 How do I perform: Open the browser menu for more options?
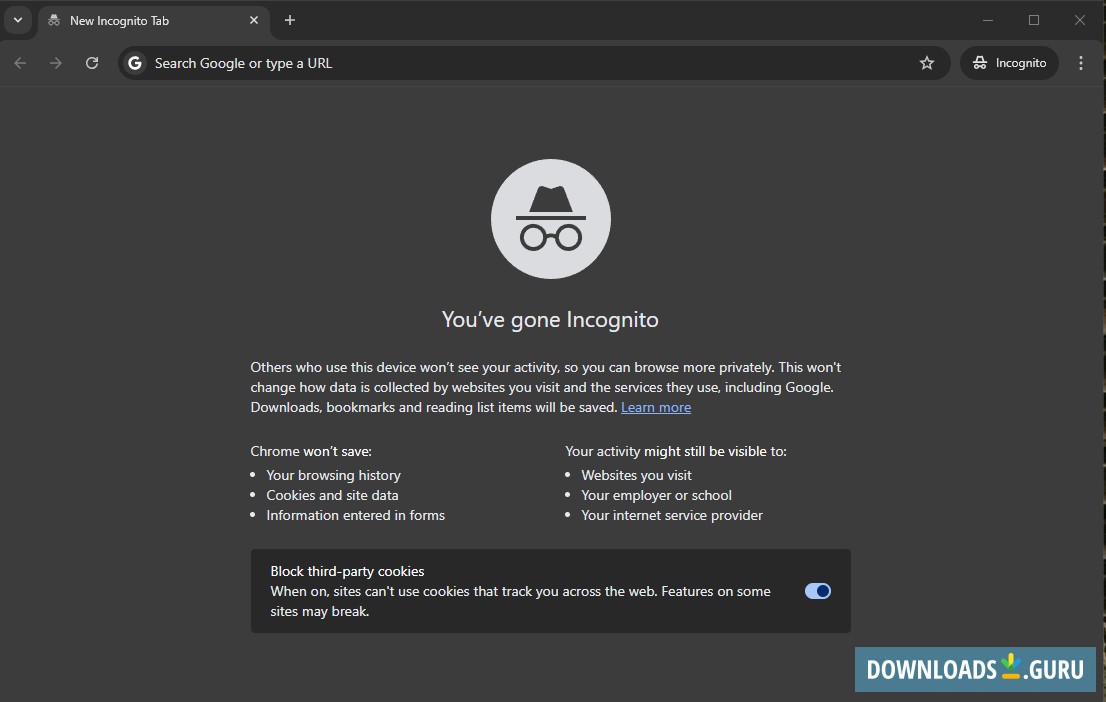point(1080,62)
